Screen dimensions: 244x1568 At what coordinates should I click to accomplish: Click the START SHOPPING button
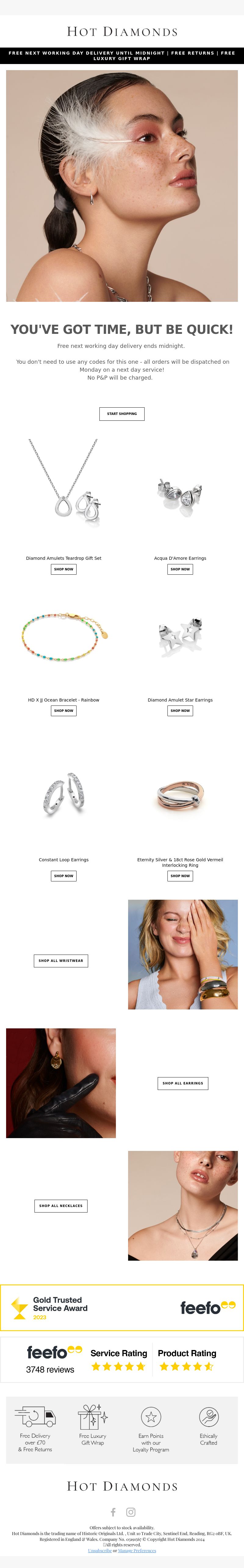pos(122,414)
